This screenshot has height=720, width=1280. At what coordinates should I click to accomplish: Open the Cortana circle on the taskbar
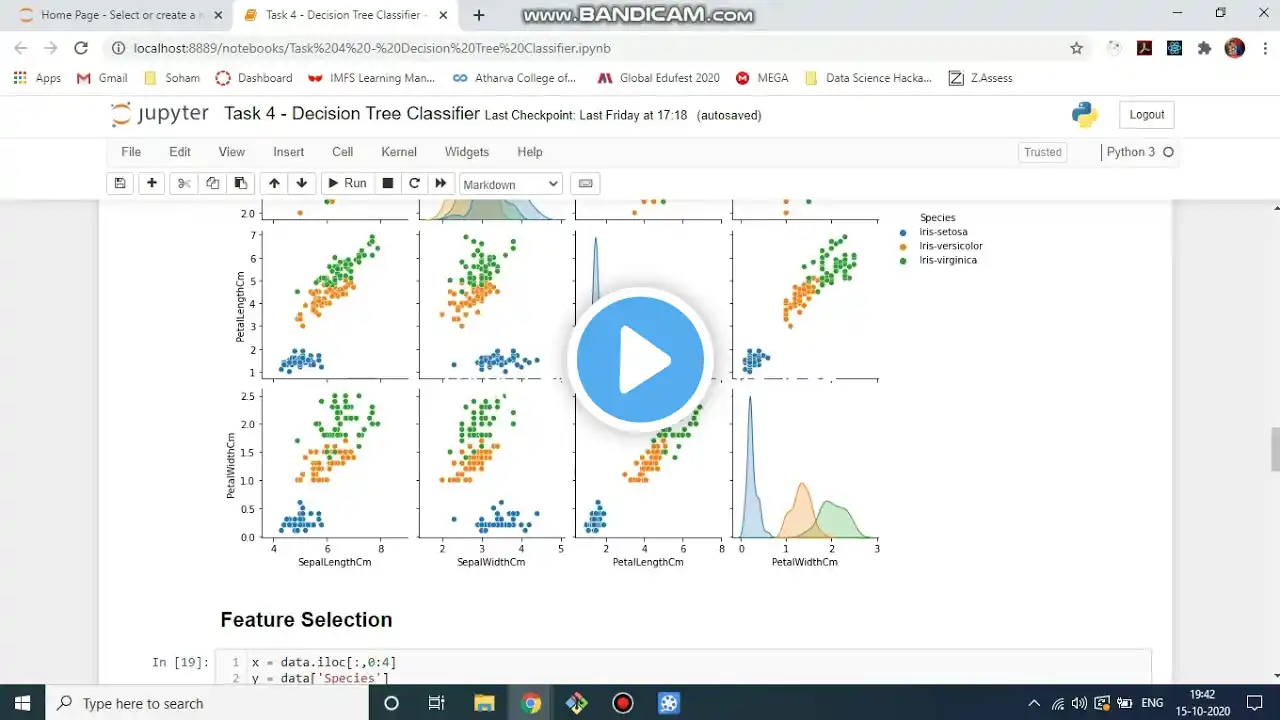pyautogui.click(x=391, y=703)
